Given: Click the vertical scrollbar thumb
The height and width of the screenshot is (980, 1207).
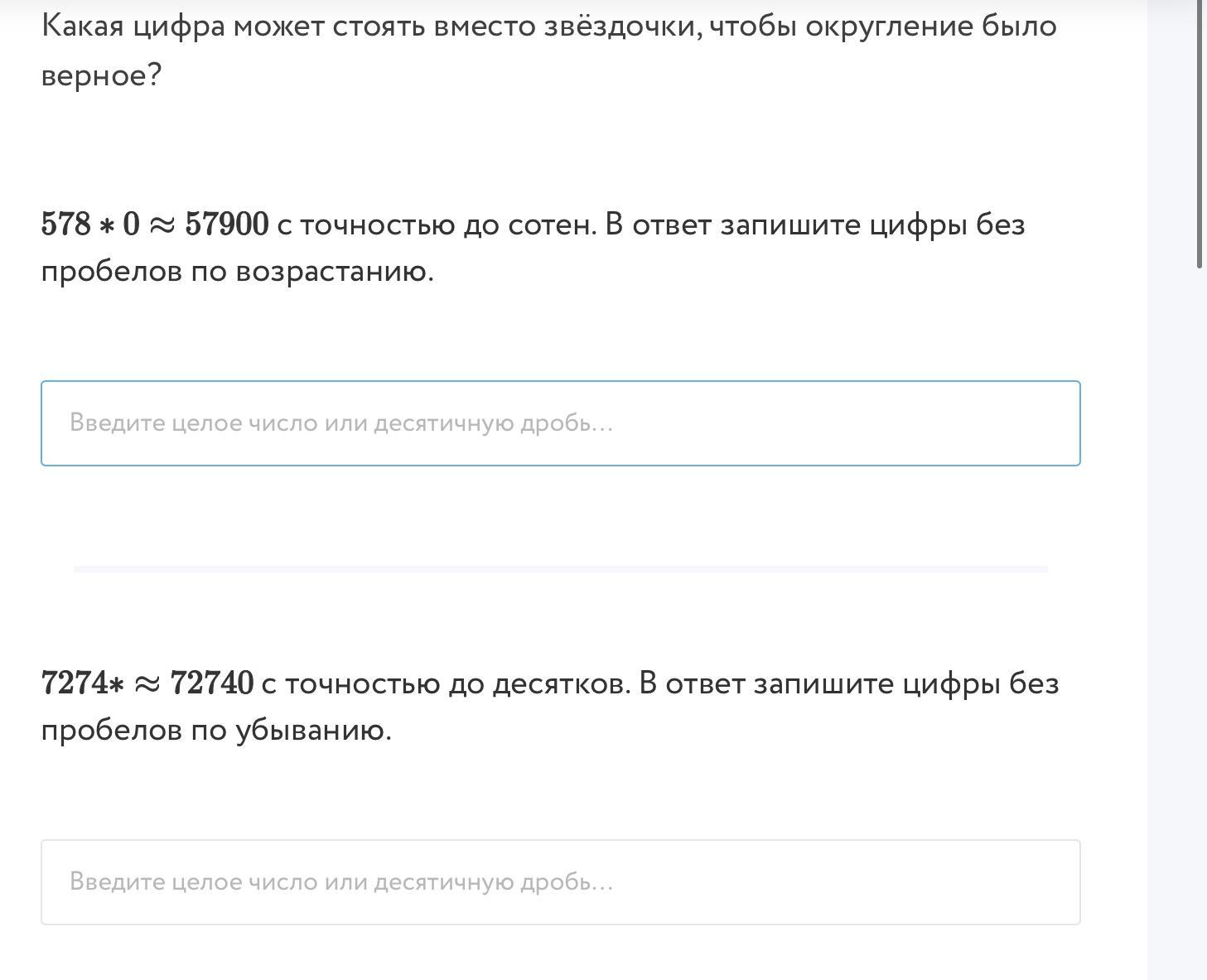Looking at the screenshot, I should click(x=1200, y=133).
